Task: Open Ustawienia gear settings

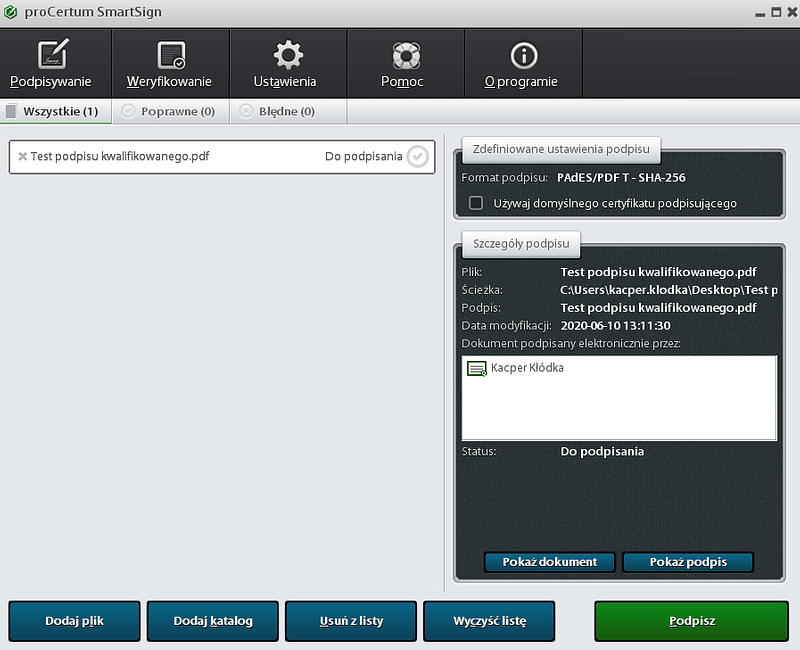Action: click(288, 63)
